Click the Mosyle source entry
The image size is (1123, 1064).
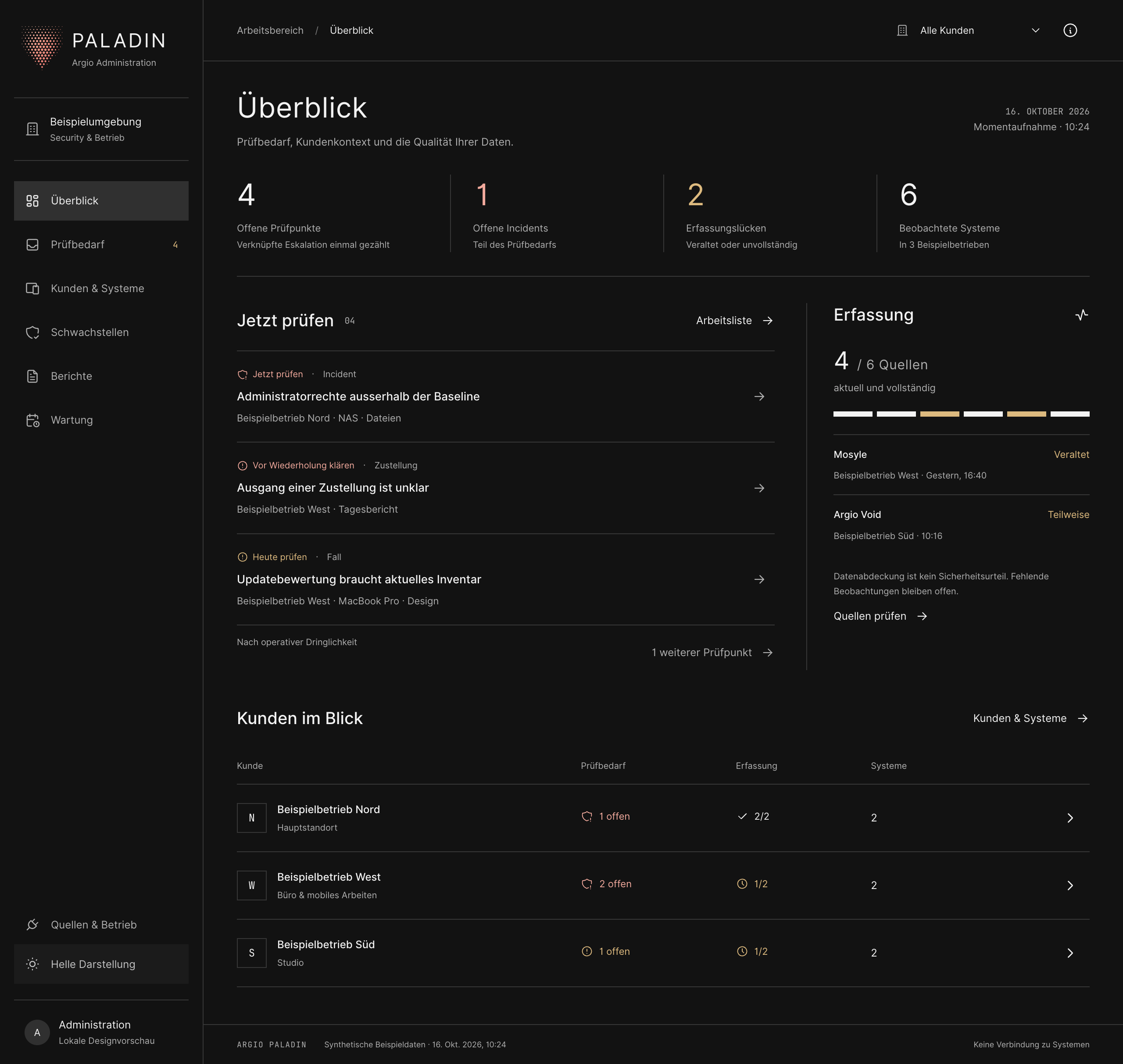point(961,464)
